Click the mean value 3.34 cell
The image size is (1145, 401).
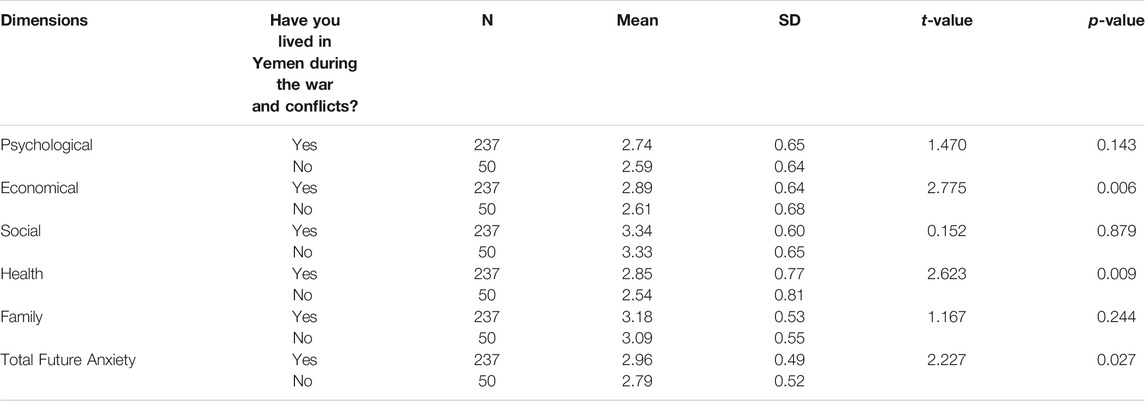[637, 231]
